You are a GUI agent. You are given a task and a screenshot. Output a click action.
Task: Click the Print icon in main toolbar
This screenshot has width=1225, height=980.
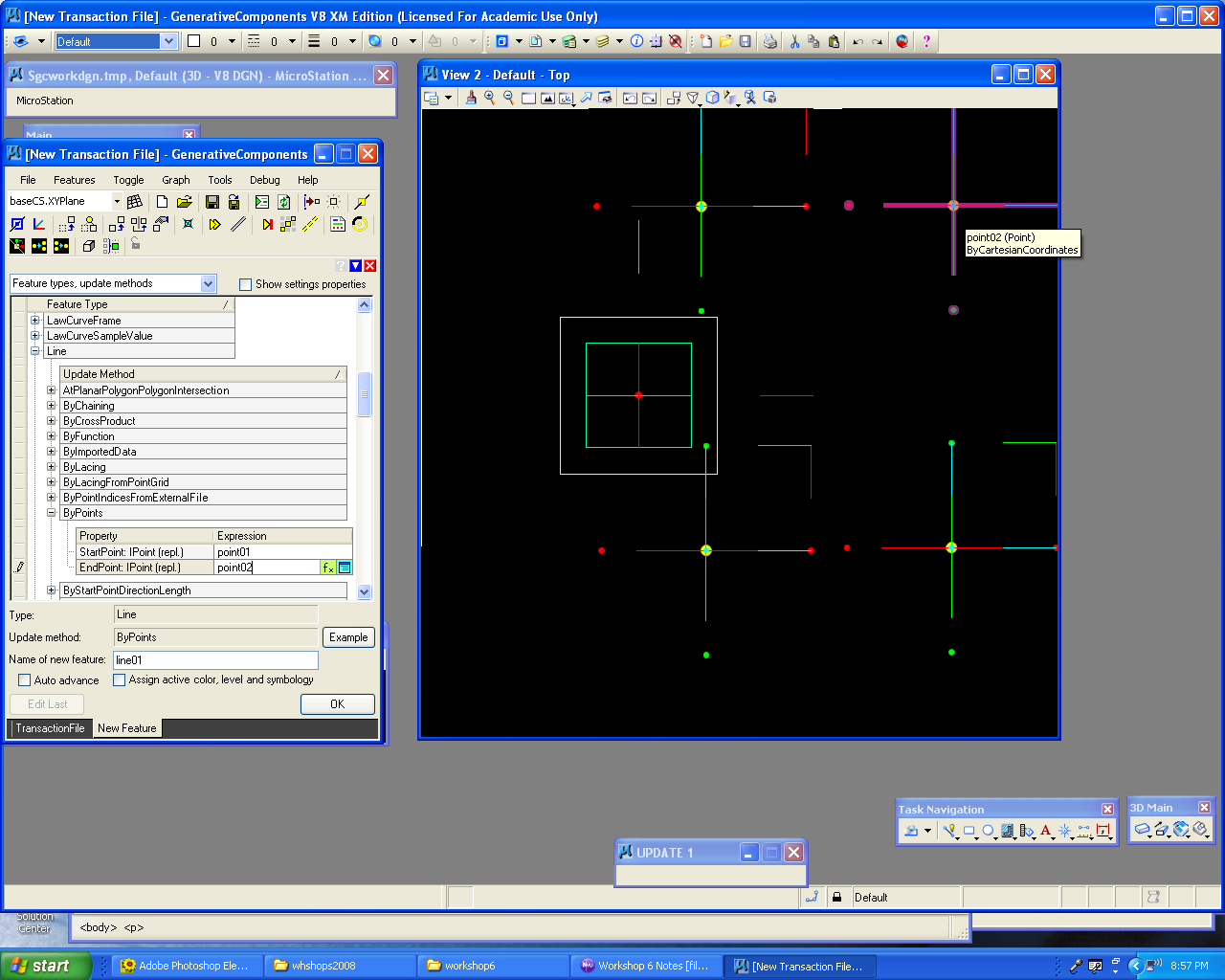pos(770,41)
